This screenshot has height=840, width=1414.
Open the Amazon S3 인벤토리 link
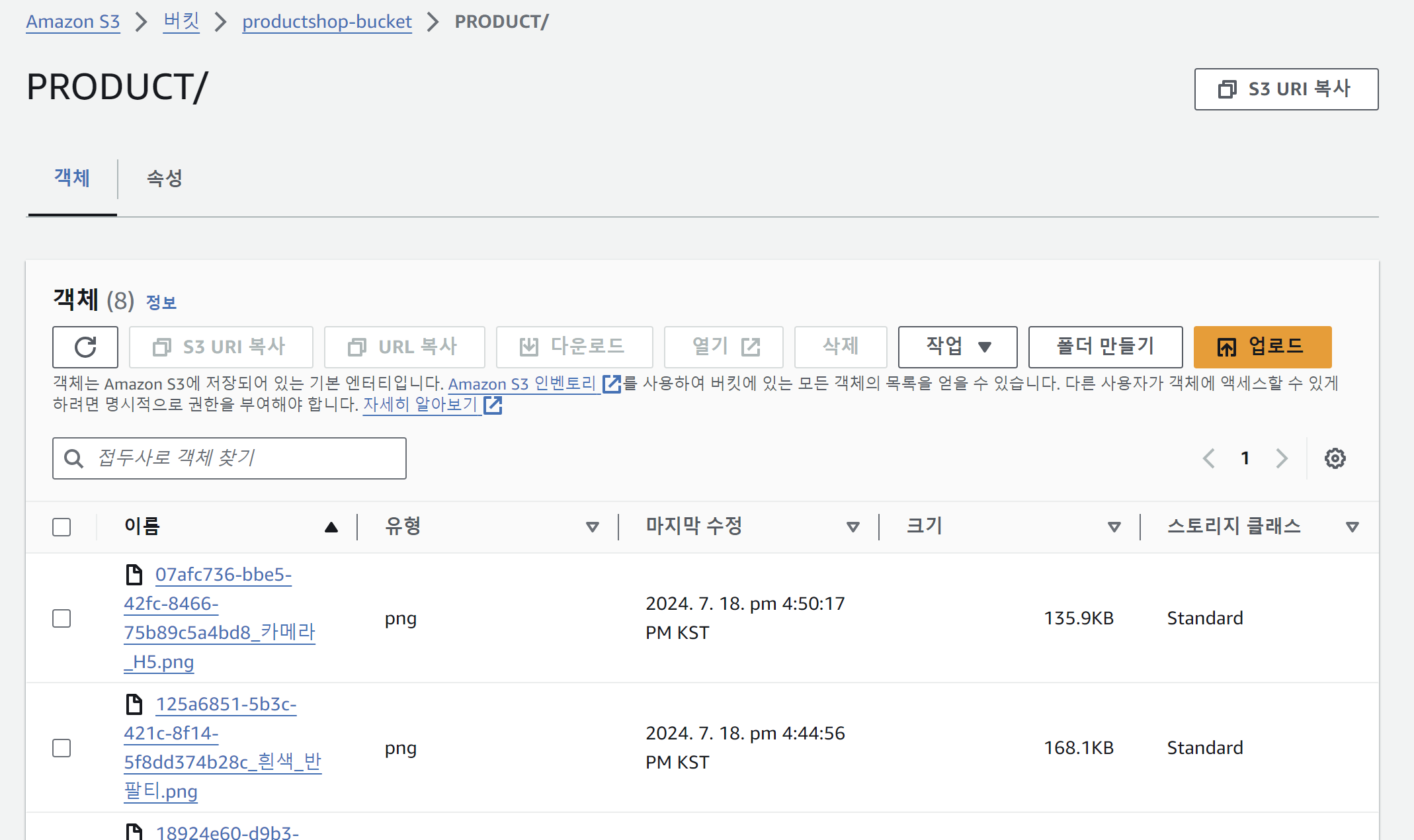click(x=522, y=384)
